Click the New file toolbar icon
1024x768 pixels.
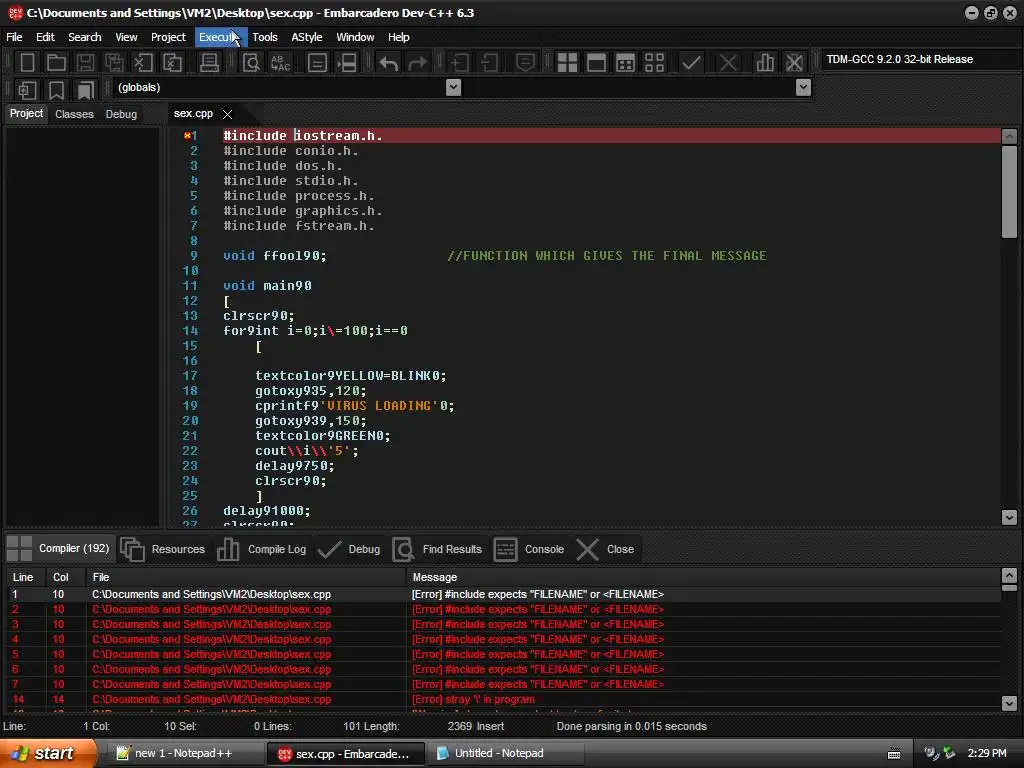(x=27, y=63)
